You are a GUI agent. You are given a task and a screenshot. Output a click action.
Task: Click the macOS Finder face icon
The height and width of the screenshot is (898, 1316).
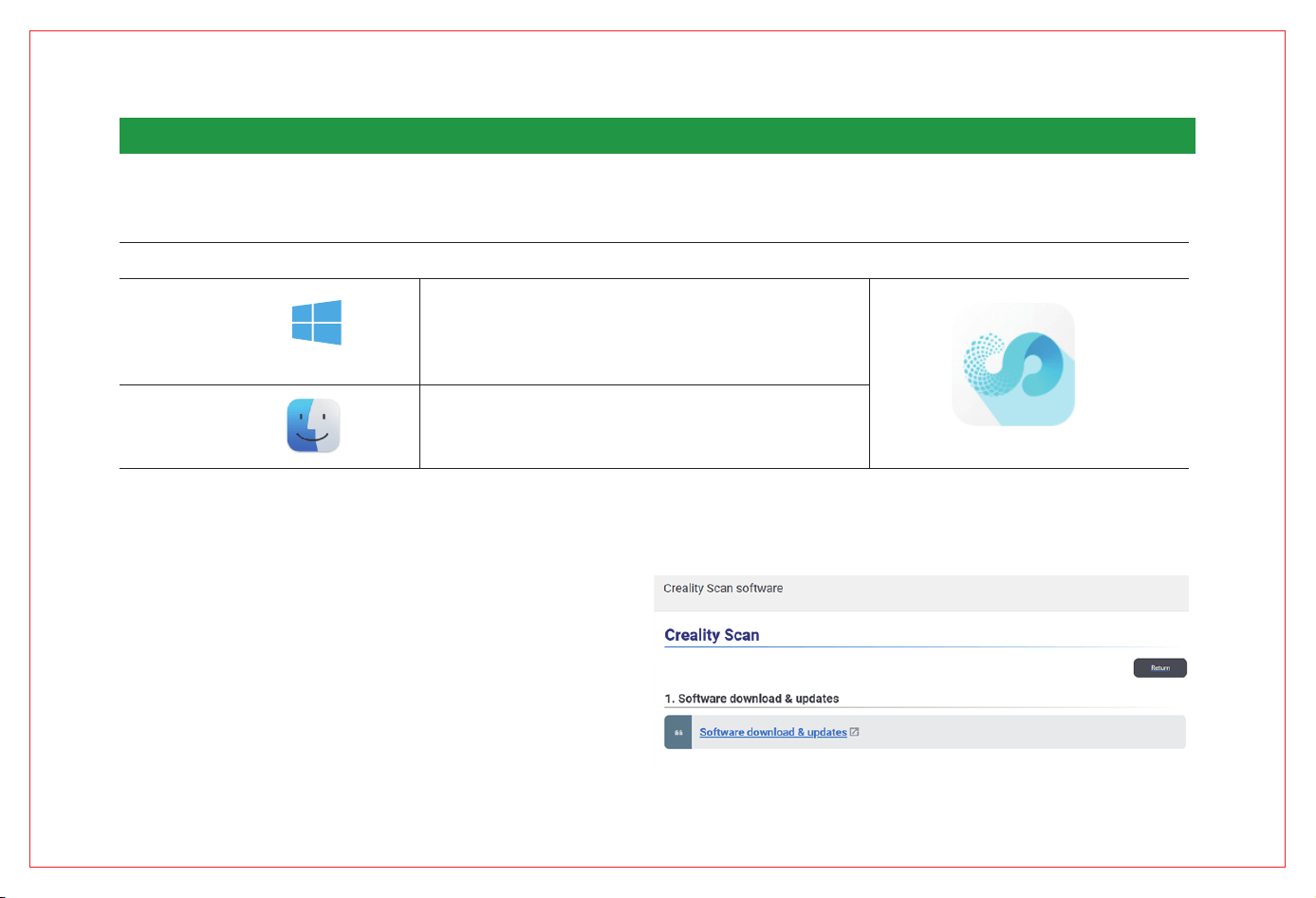314,425
